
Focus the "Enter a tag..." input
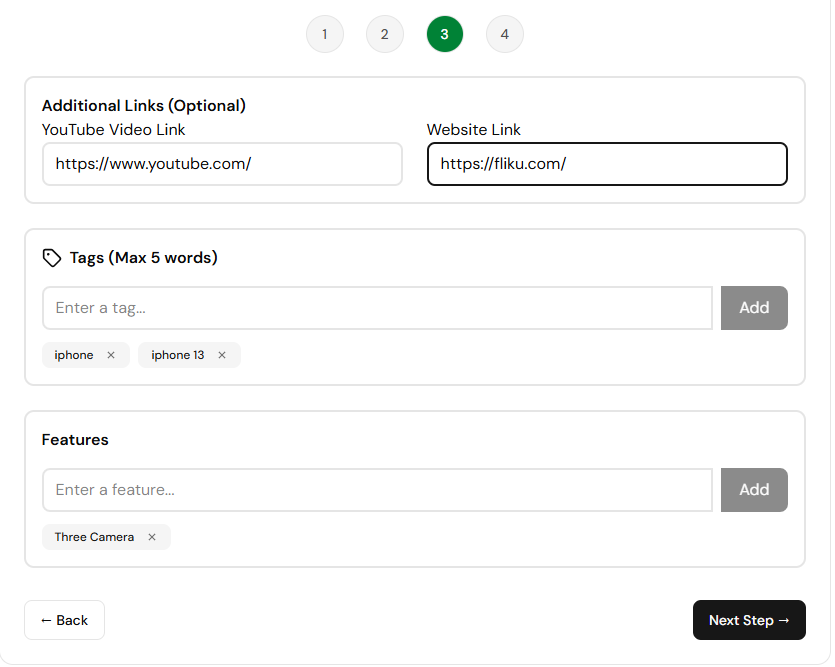click(x=377, y=308)
